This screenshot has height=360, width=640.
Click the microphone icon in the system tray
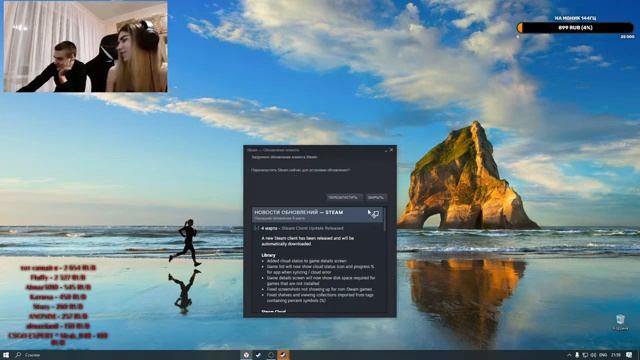[x=577, y=356]
